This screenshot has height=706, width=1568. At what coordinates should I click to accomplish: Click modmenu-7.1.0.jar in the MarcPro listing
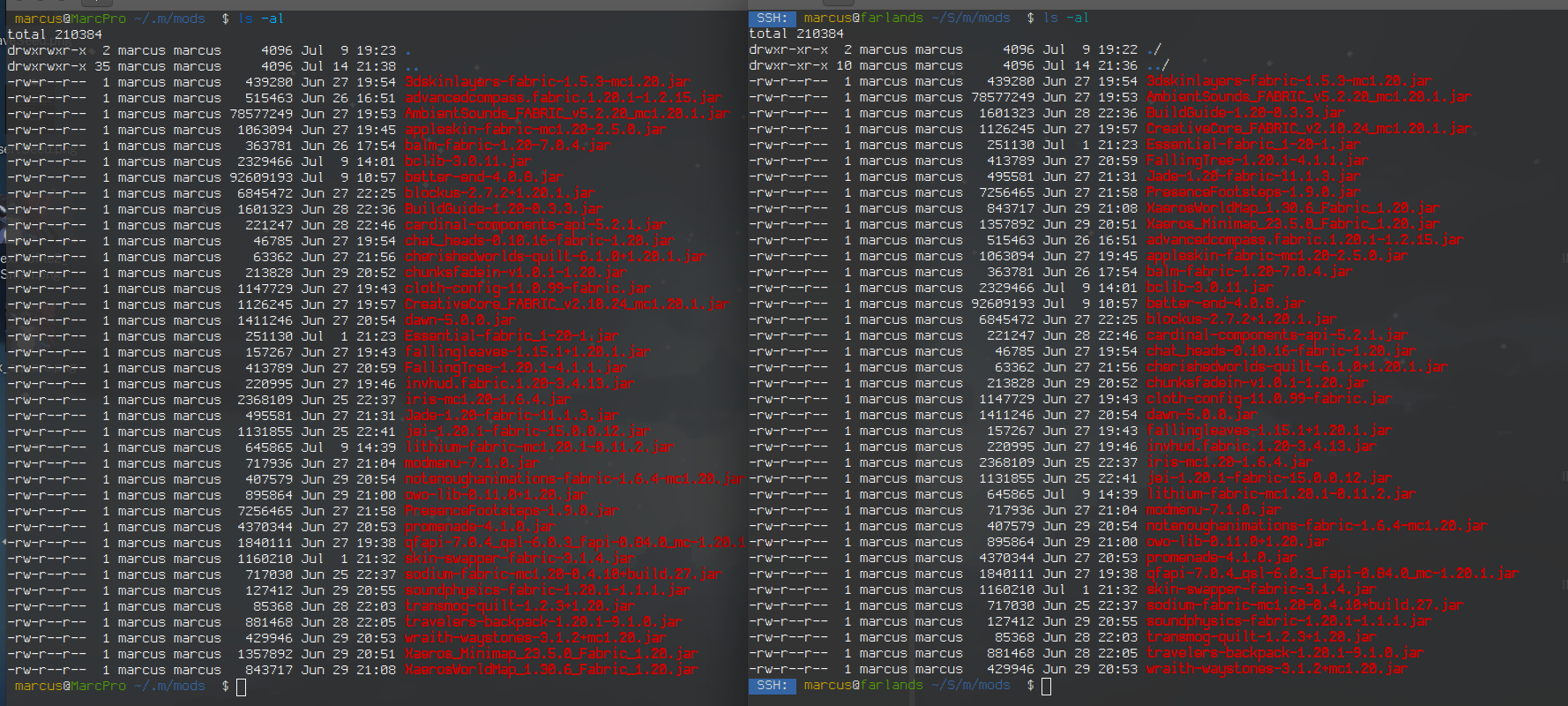[472, 463]
